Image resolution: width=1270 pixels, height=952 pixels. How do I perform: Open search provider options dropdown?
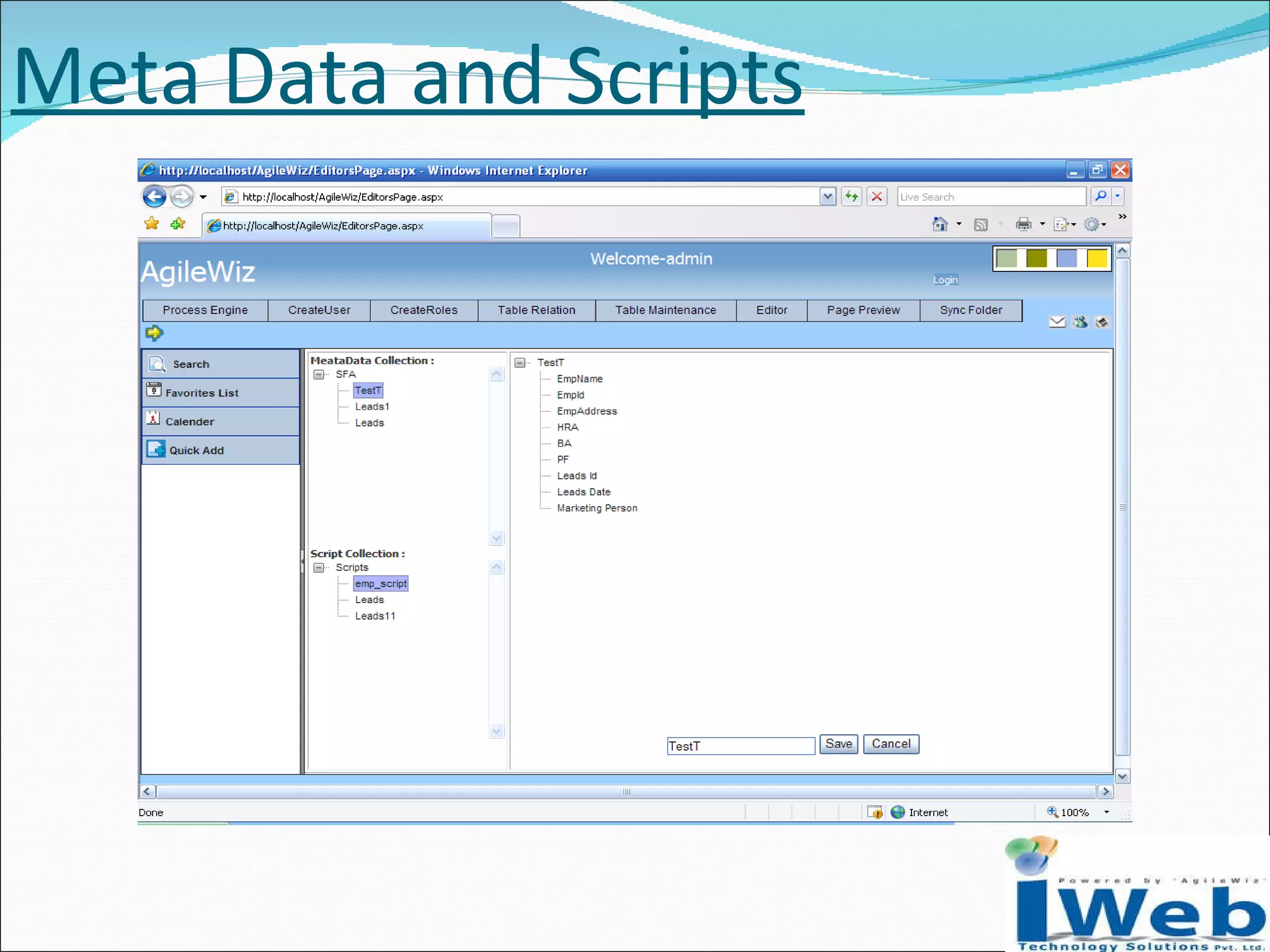[1117, 196]
